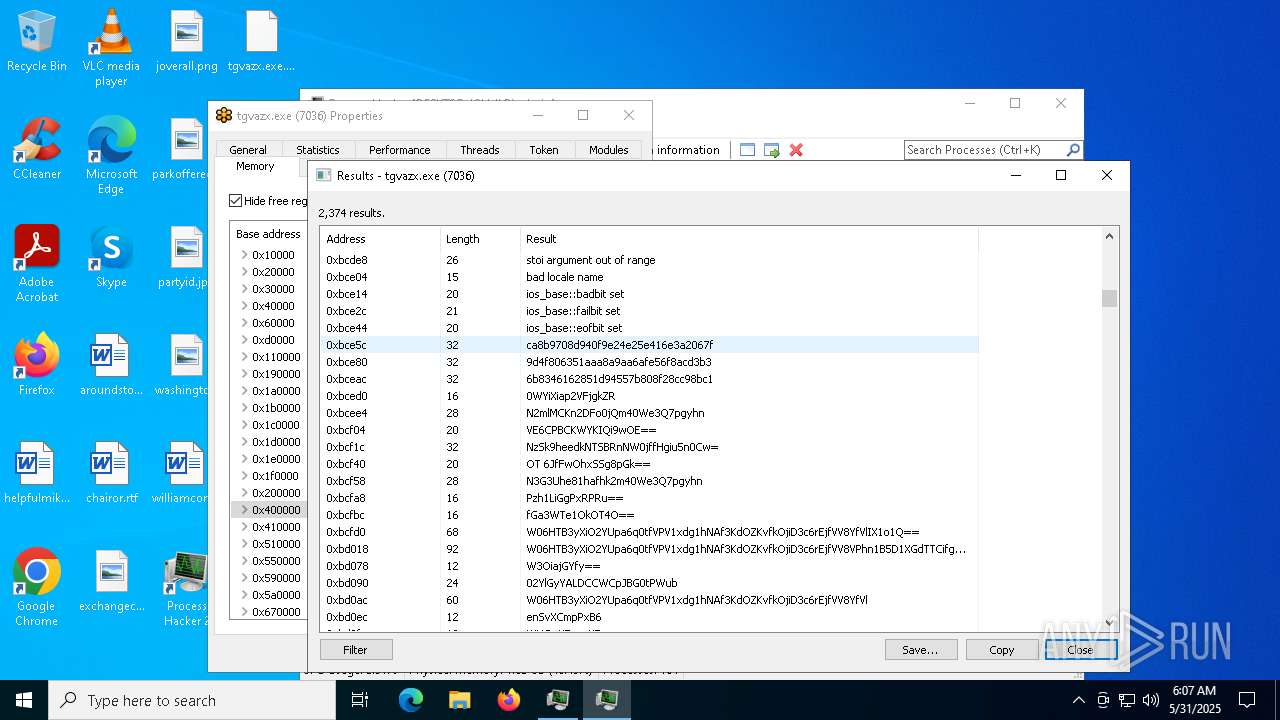
Task: Expand the 0x400000 memory region
Action: click(244, 510)
